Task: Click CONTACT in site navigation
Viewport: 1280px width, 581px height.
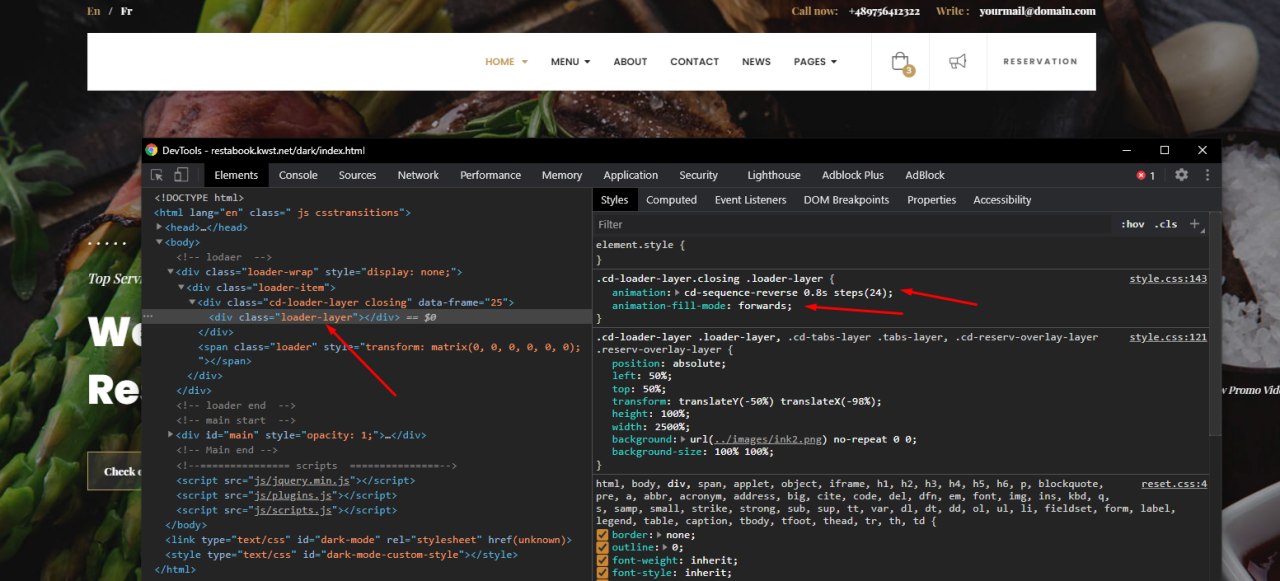Action: click(x=694, y=62)
